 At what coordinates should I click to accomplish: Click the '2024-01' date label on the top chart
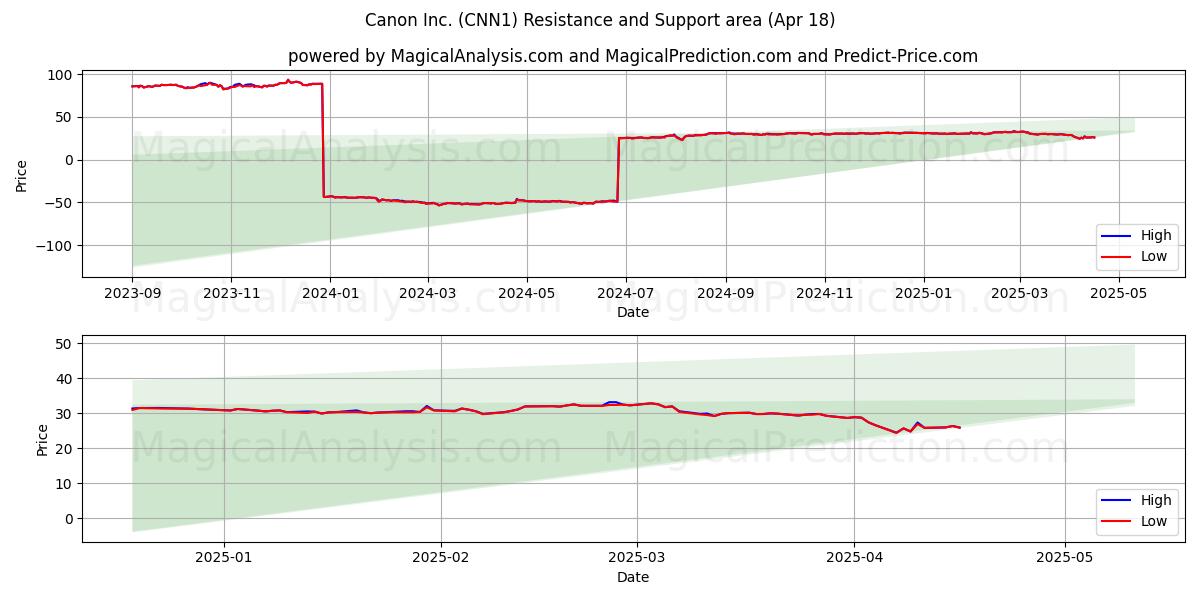pyautogui.click(x=330, y=294)
